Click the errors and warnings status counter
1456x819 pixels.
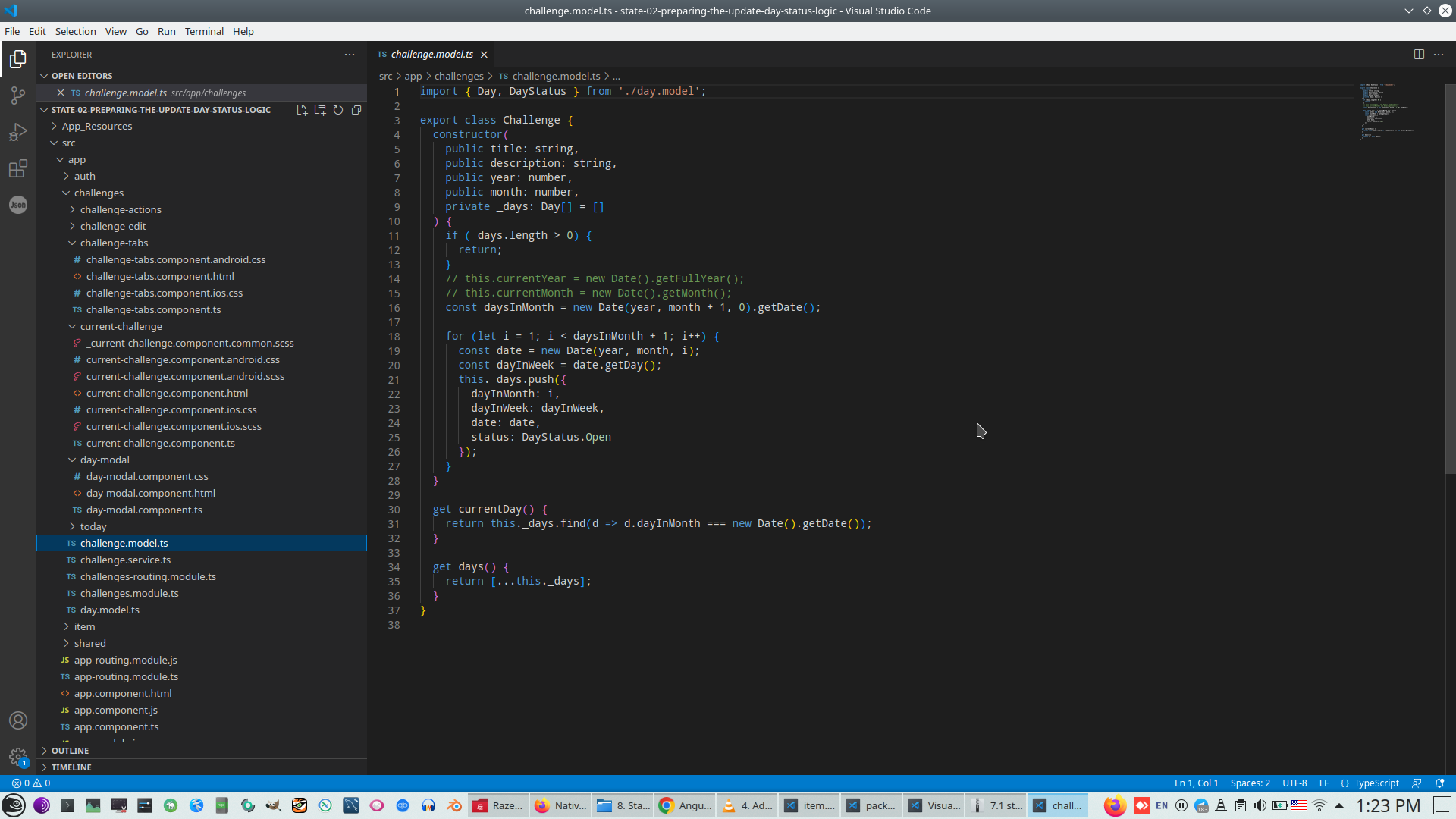pos(31,783)
